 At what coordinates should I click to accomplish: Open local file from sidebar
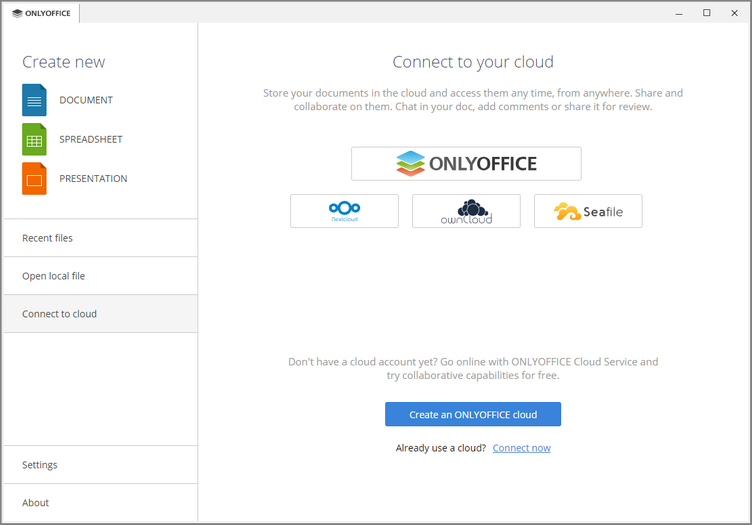[101, 276]
